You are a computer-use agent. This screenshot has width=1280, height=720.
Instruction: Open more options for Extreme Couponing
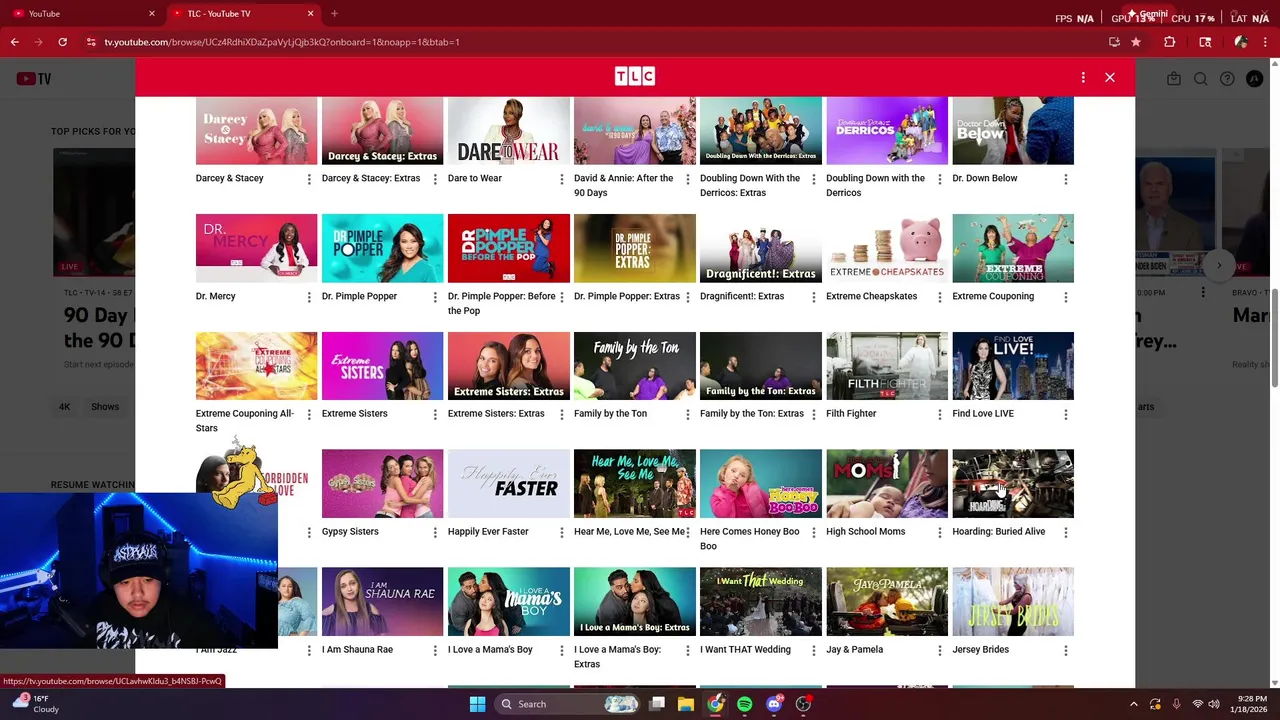[x=1065, y=297]
